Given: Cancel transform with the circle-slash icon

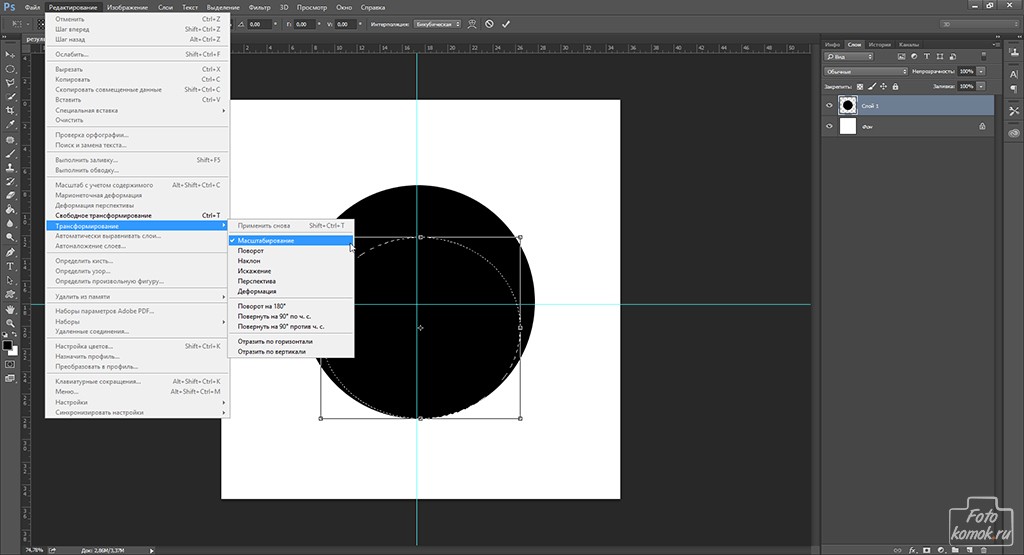Looking at the screenshot, I should (489, 24).
